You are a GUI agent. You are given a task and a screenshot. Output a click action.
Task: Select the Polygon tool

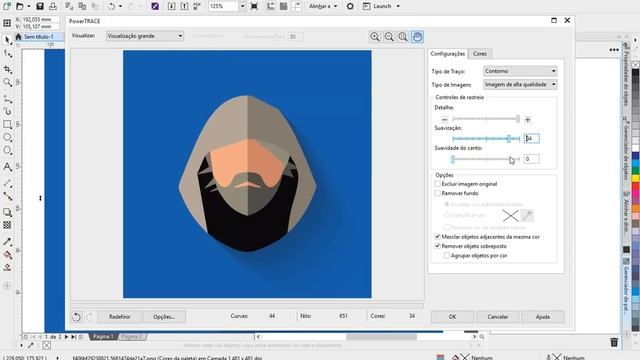coord(7,151)
